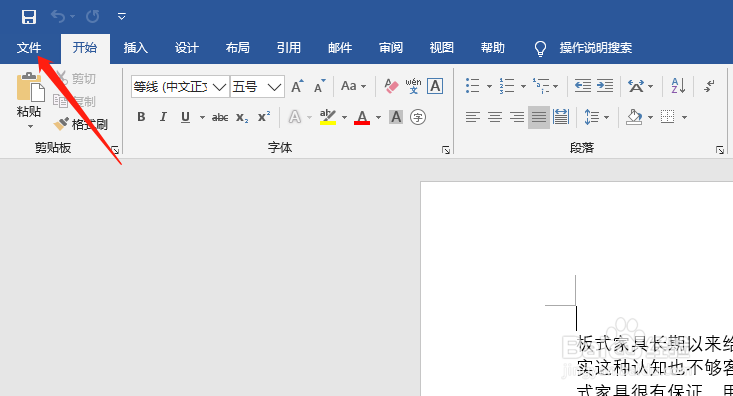Open the 帮助 (Help) tab
Screen dimensions: 733x396
pyautogui.click(x=493, y=48)
